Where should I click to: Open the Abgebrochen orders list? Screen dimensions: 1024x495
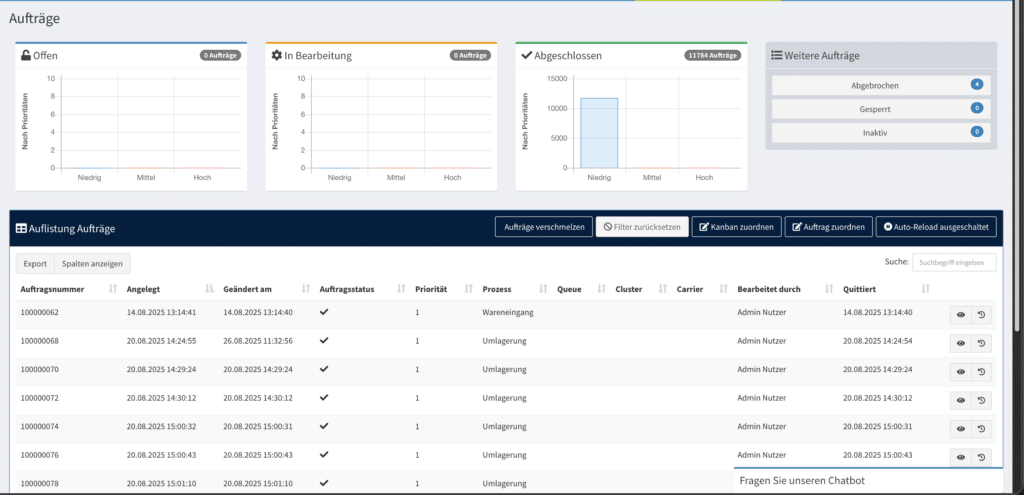(x=880, y=85)
